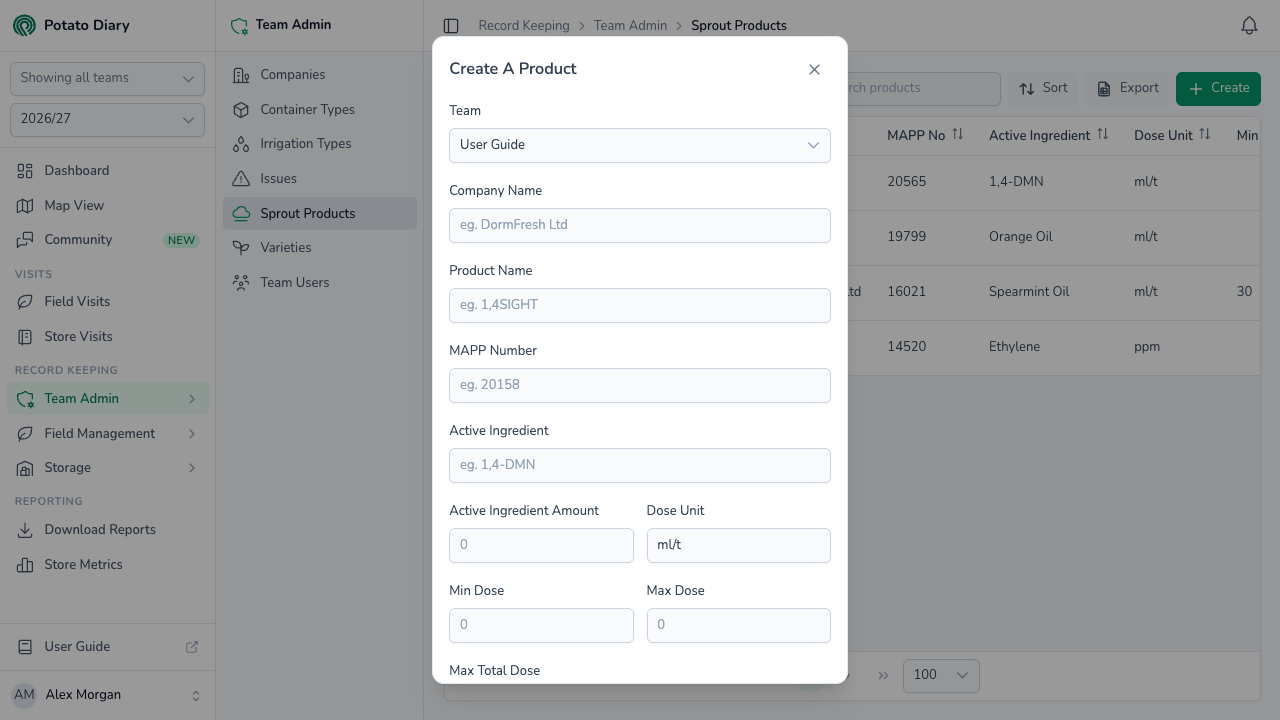Open the Alex Morgan account menu
The width and height of the screenshot is (1280, 720).
click(x=107, y=695)
